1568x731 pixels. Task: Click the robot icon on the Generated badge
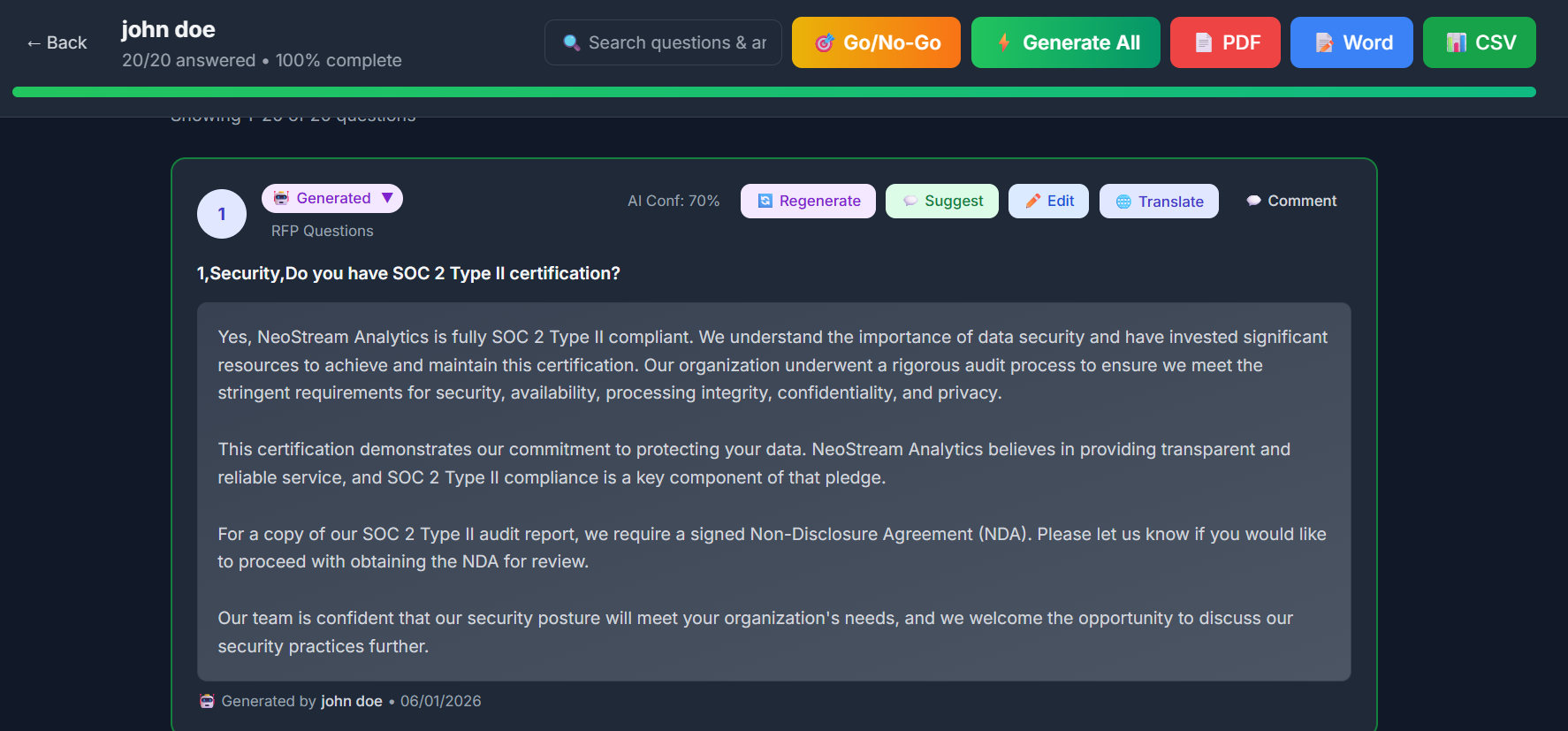coord(281,197)
